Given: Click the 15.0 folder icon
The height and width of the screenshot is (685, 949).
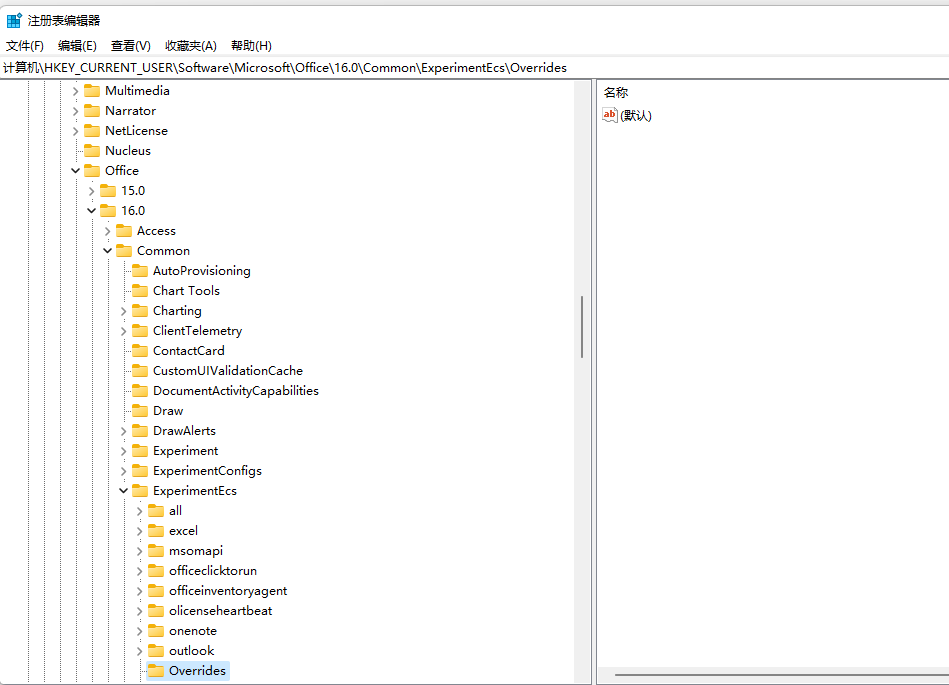Looking at the screenshot, I should (108, 191).
